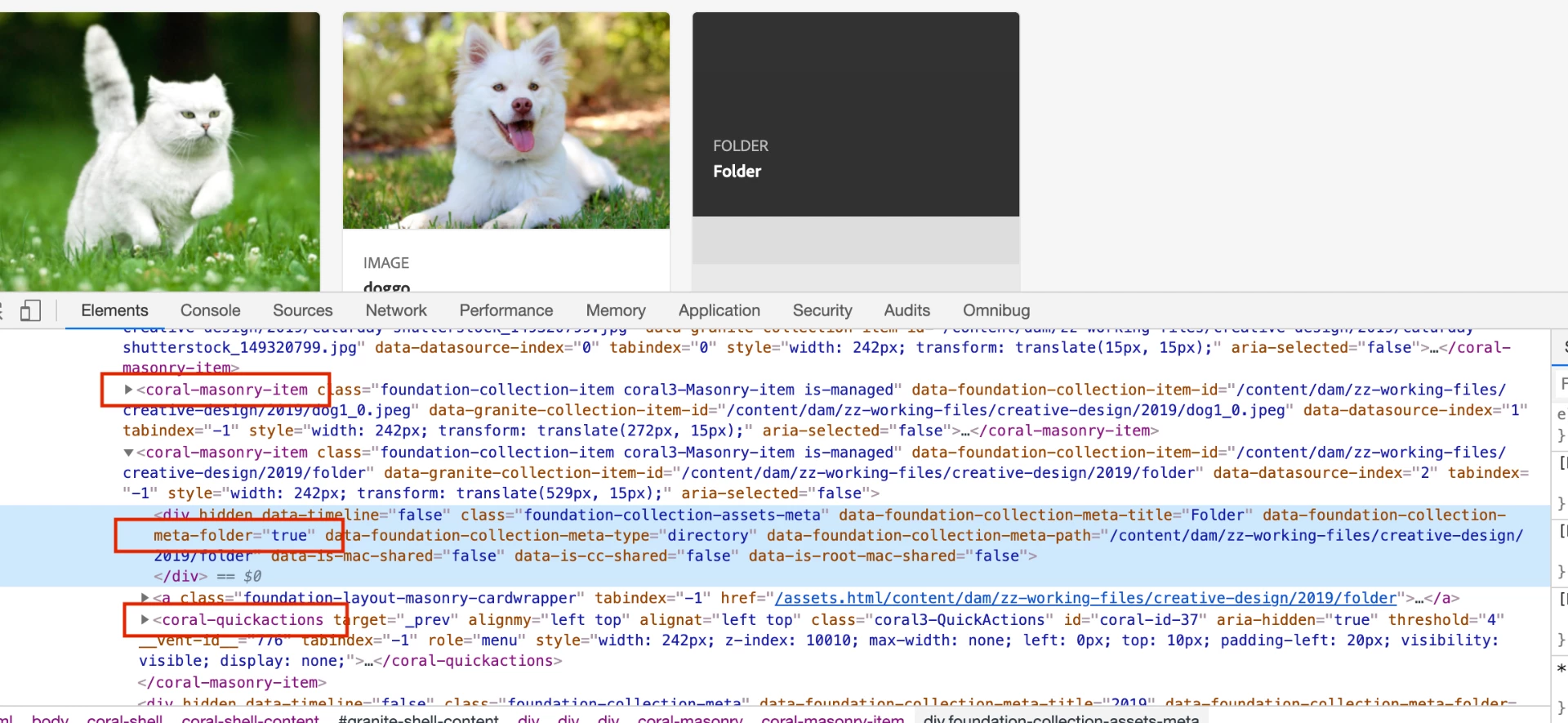Select the doggo image thumbnail
The width and height of the screenshot is (1568, 723).
[506, 120]
